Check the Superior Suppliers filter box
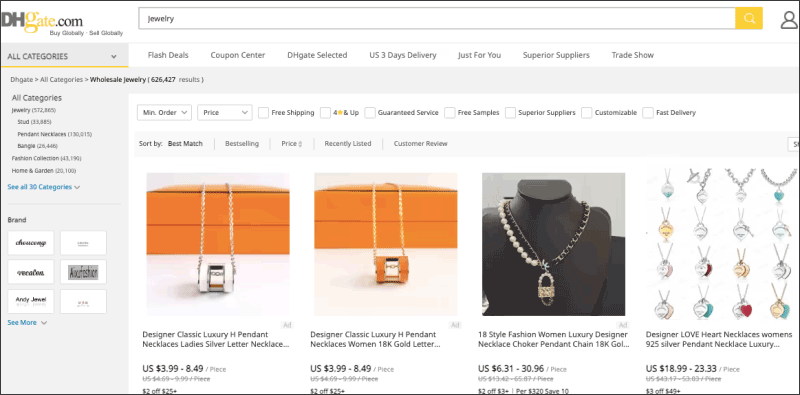Viewport: 800px width, 395px height. coord(510,113)
